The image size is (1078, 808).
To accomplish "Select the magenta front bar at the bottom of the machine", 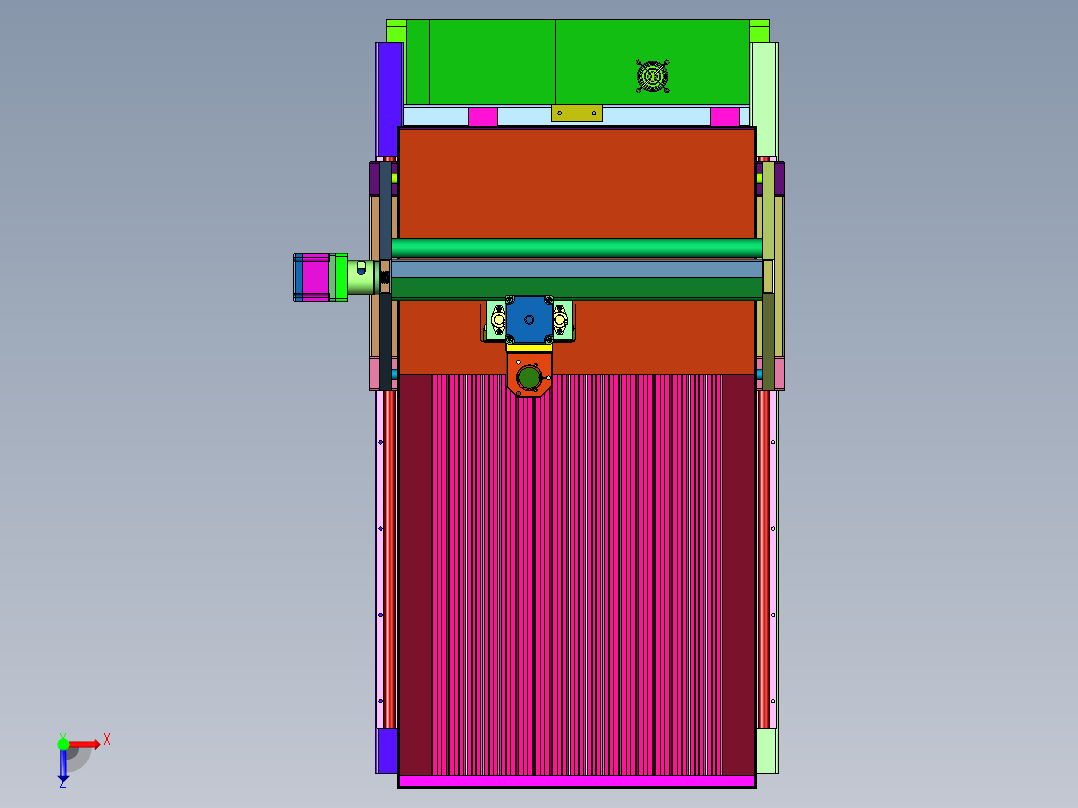I will coord(576,781).
